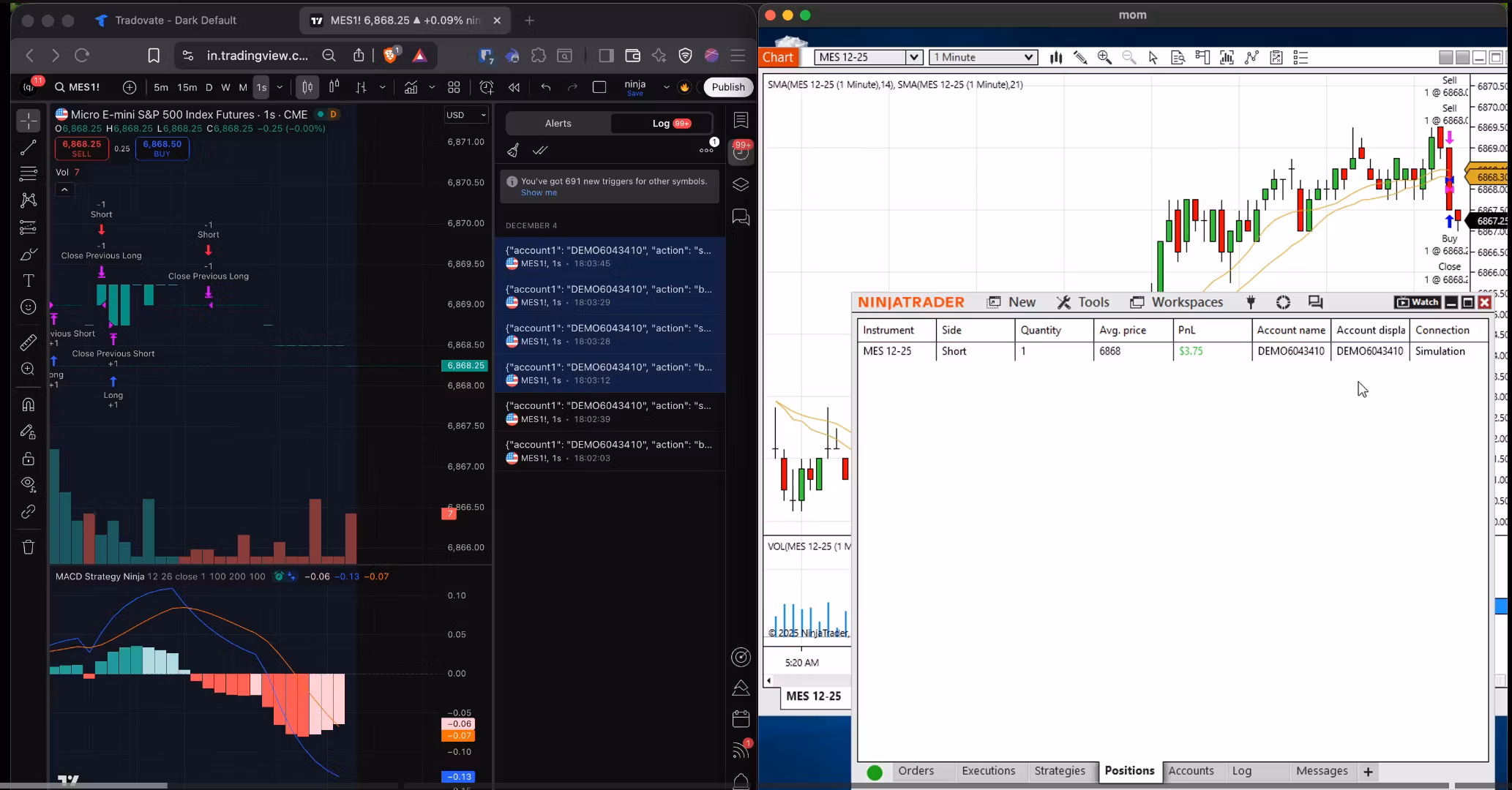1512x790 pixels.
Task: Click NinjaTrader draw pencil tool icon
Action: tap(1080, 57)
